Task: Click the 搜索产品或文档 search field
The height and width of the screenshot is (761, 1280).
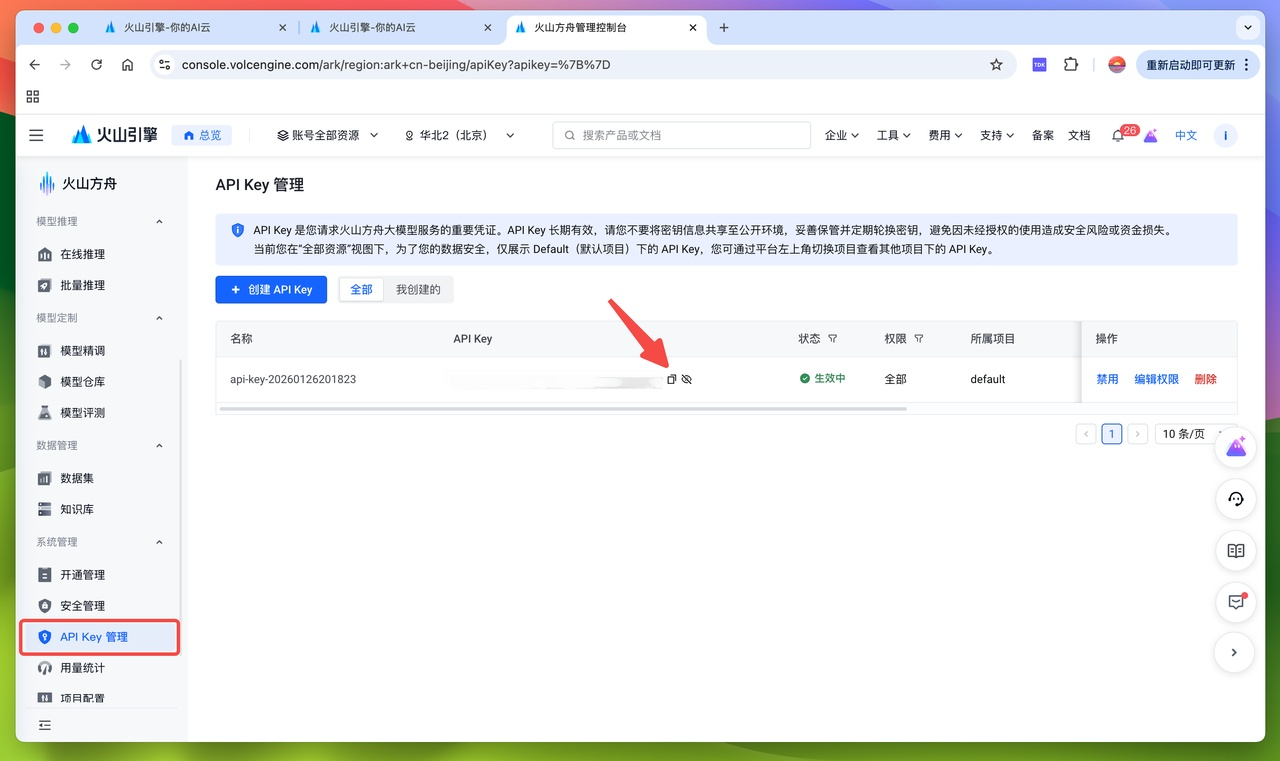Action: tap(681, 134)
